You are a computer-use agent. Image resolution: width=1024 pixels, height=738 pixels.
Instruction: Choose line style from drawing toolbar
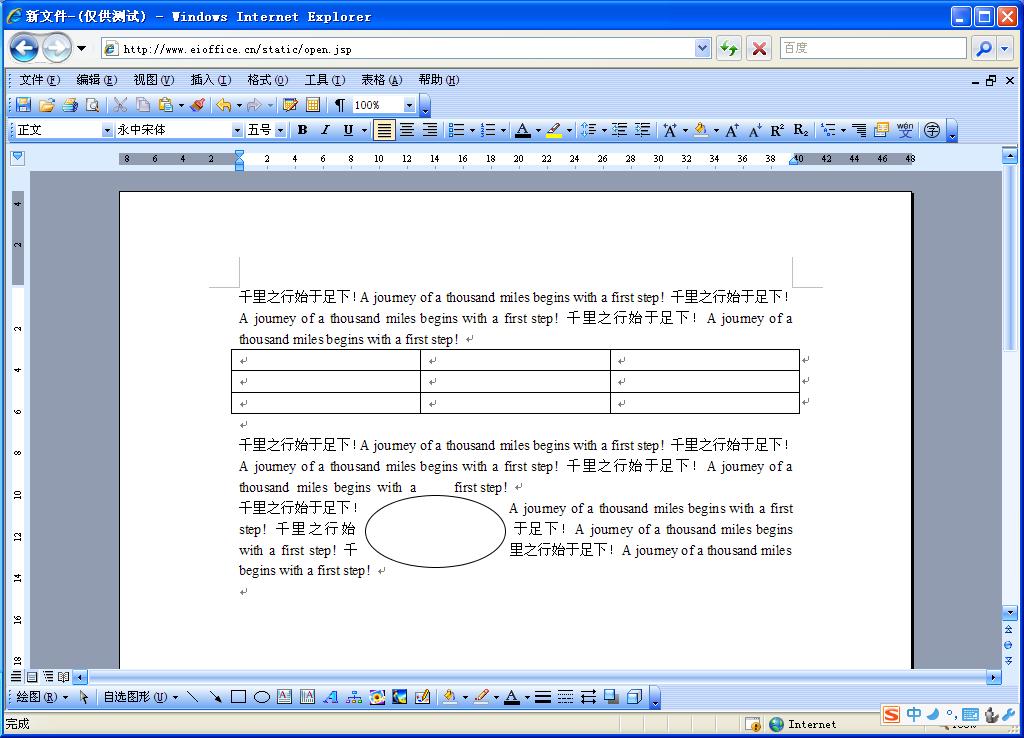pyautogui.click(x=543, y=697)
